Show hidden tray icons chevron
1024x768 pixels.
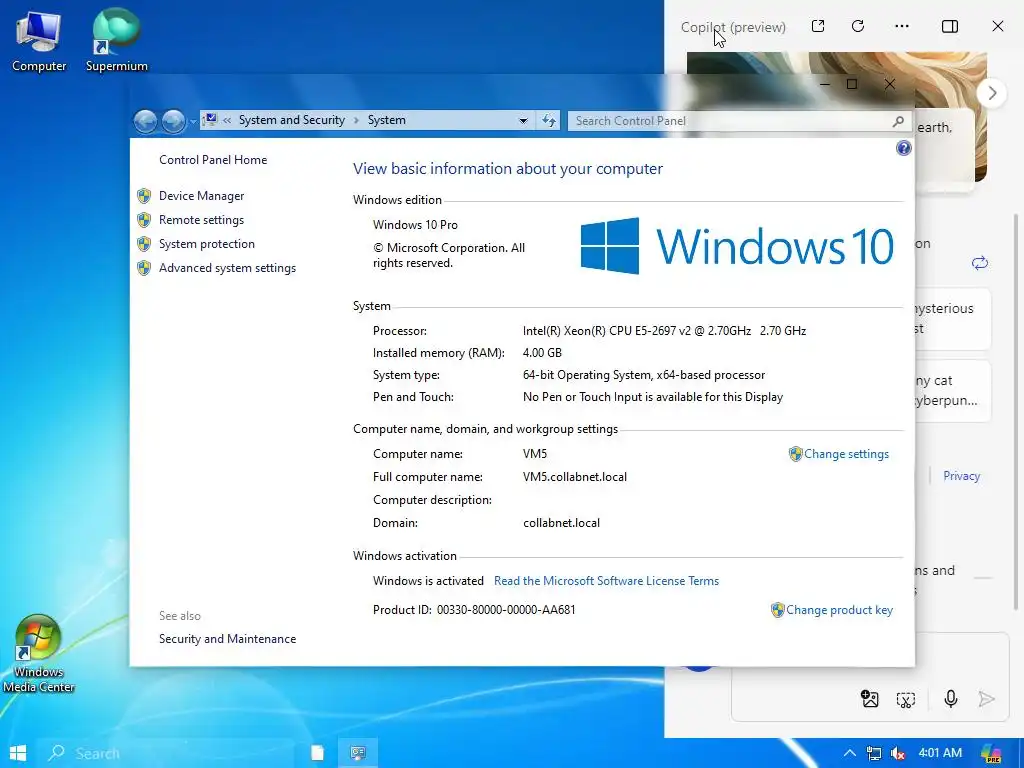pos(850,753)
